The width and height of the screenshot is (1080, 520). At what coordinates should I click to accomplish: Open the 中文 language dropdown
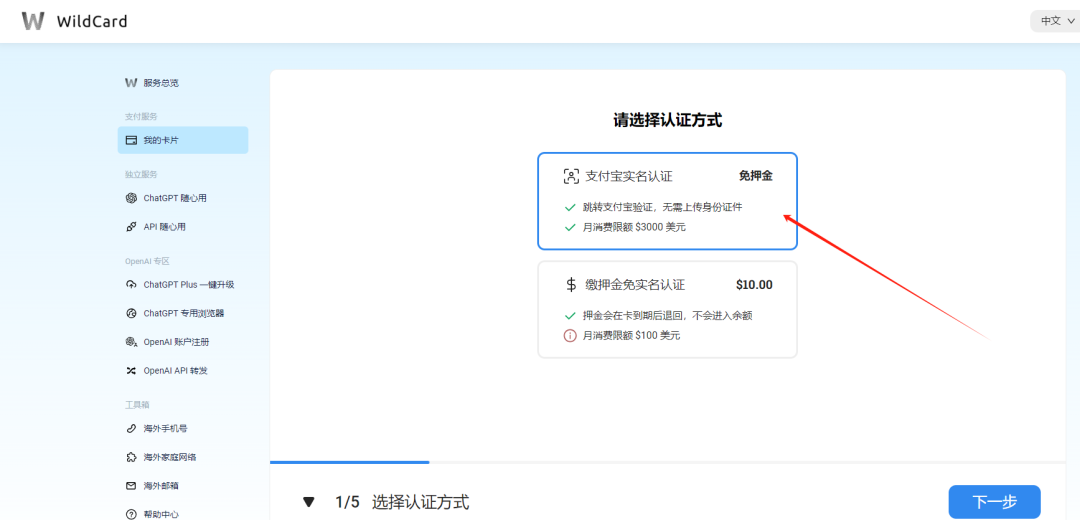click(1056, 21)
